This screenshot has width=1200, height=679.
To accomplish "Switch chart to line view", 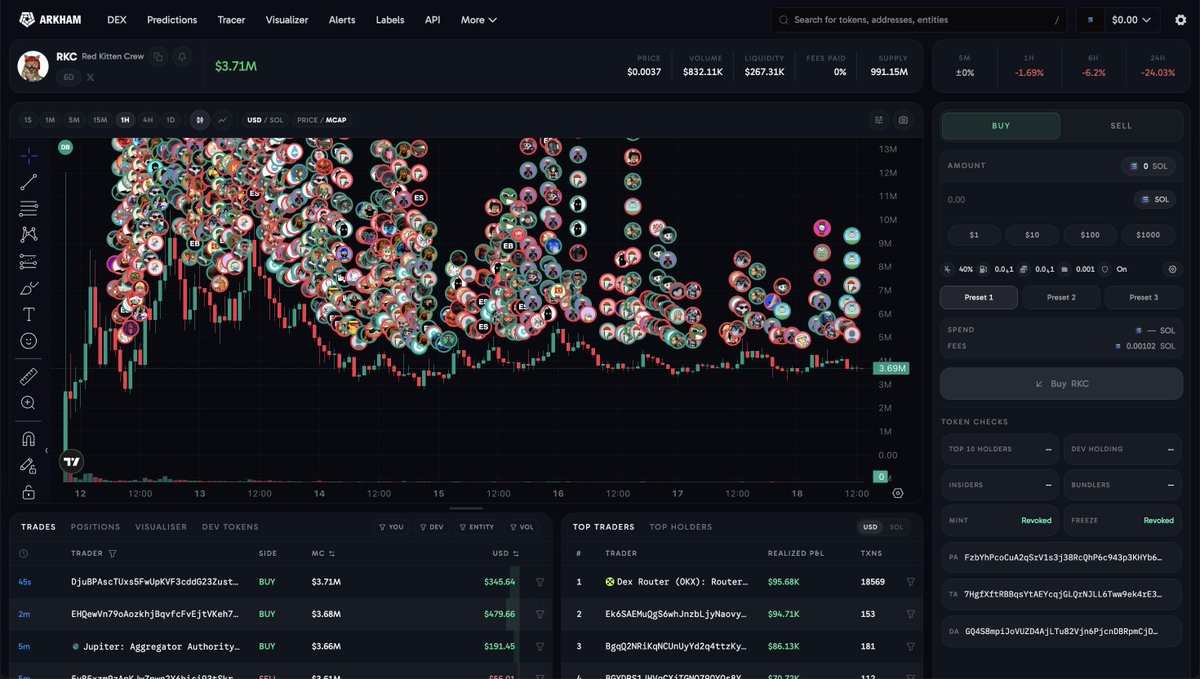I will (x=222, y=120).
